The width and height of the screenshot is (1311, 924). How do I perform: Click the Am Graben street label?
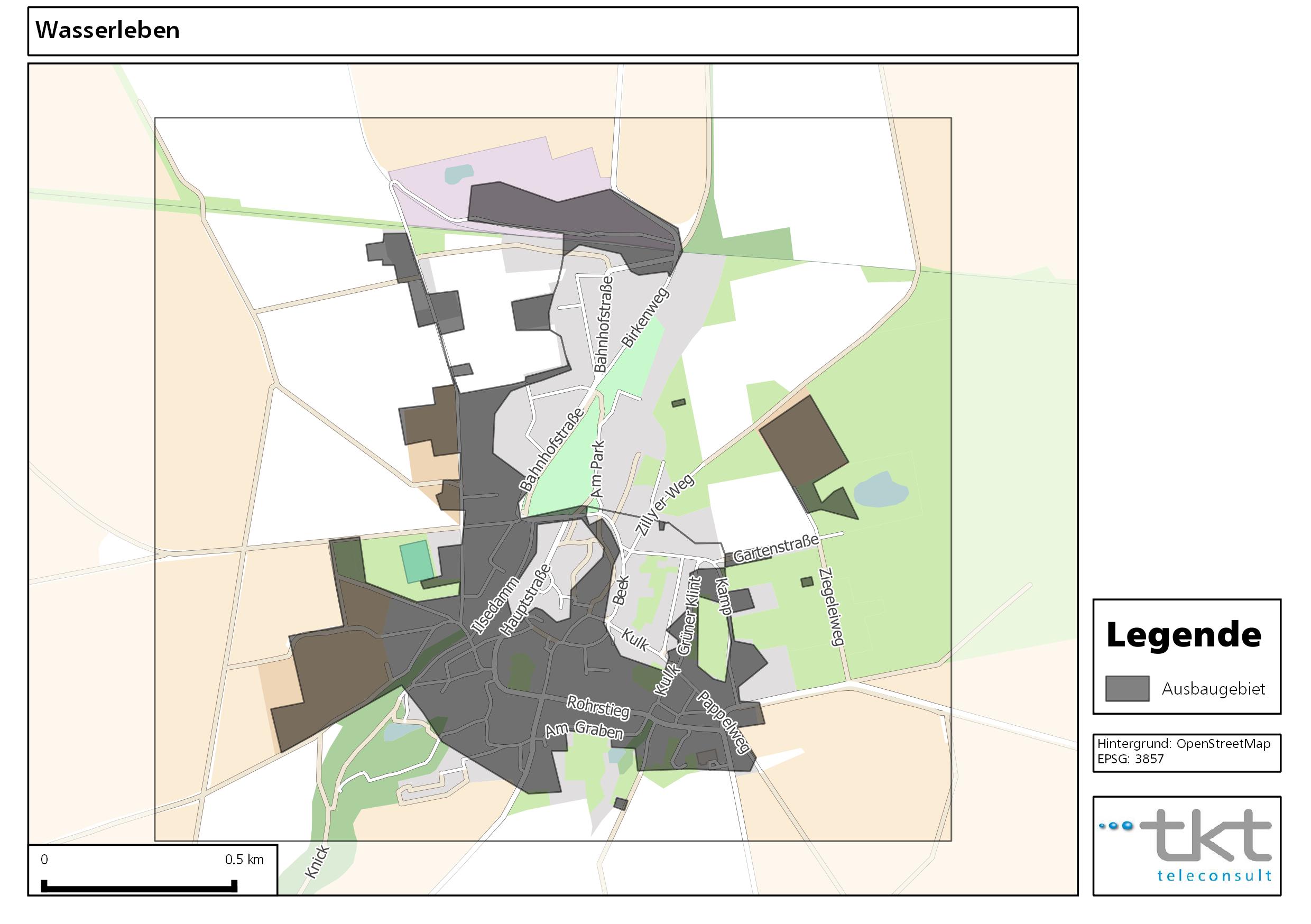pyautogui.click(x=584, y=731)
